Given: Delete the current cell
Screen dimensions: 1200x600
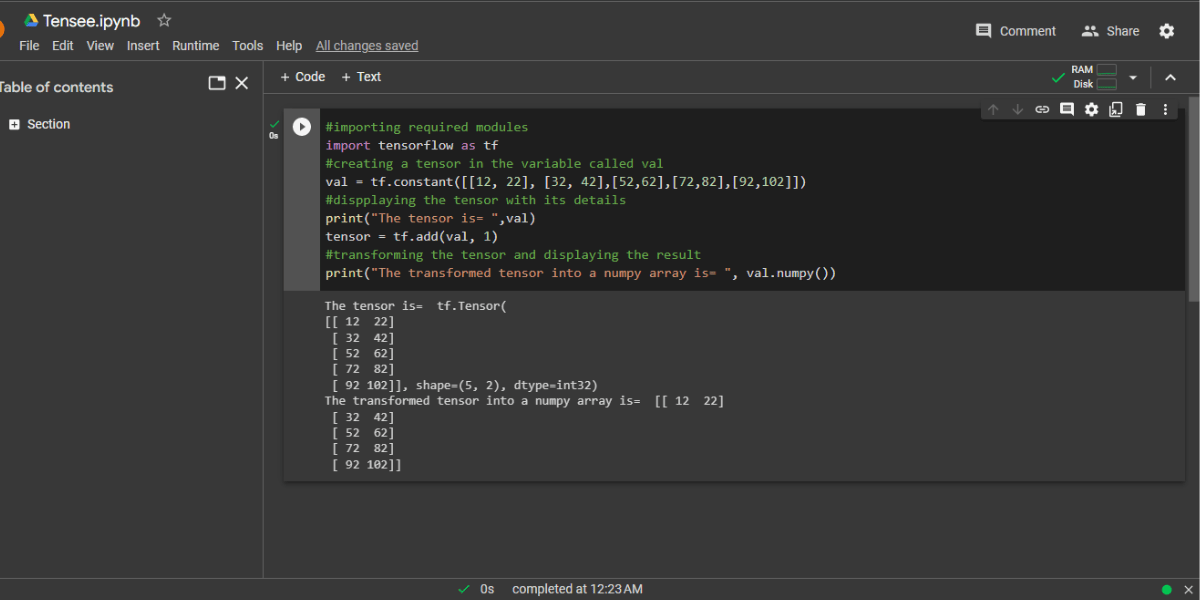Looking at the screenshot, I should coord(1140,109).
